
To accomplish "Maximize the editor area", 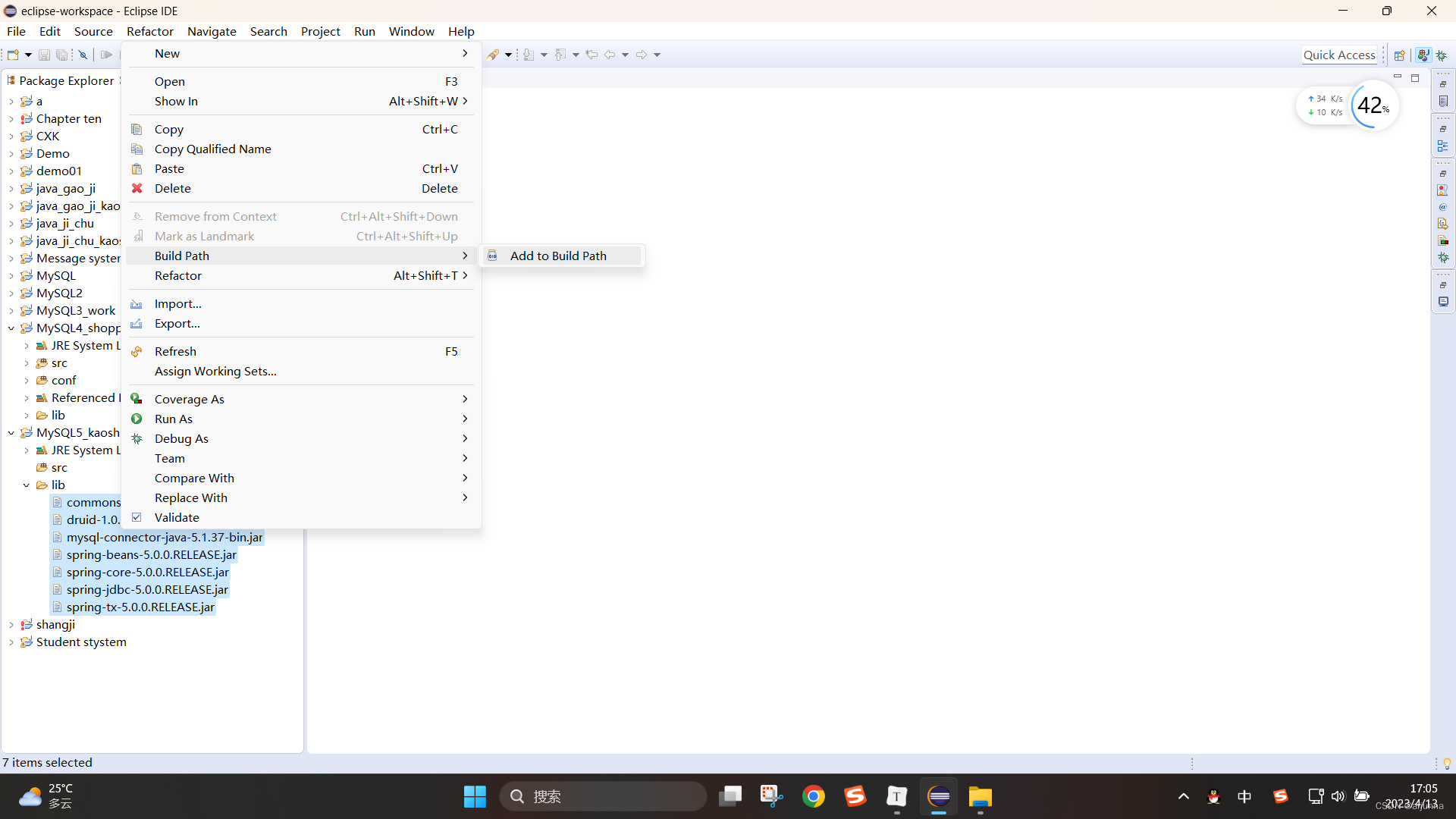I will click(1415, 78).
